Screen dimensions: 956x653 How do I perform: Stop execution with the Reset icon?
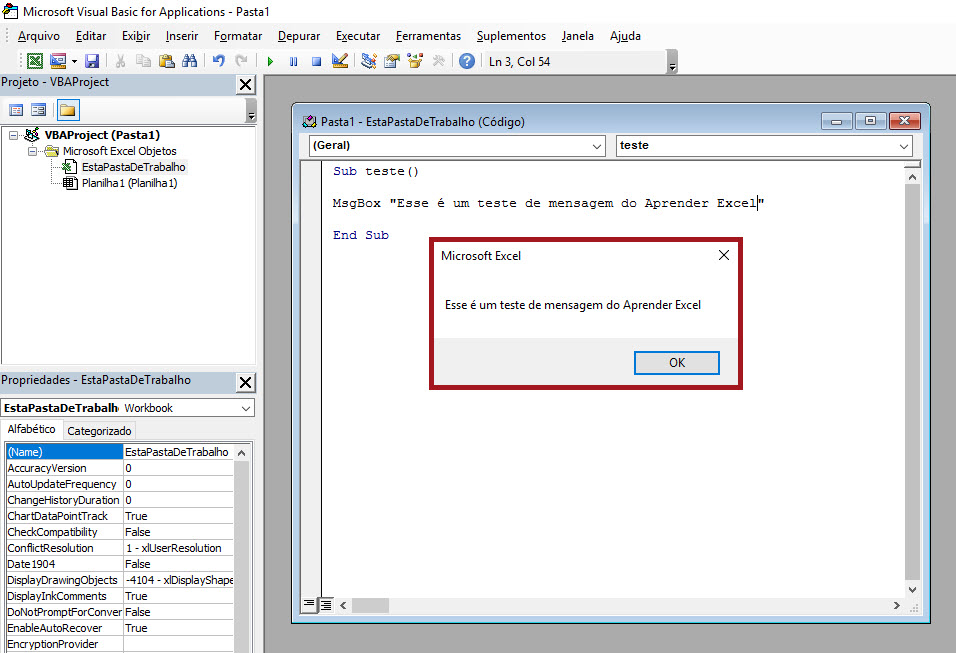pyautogui.click(x=316, y=61)
